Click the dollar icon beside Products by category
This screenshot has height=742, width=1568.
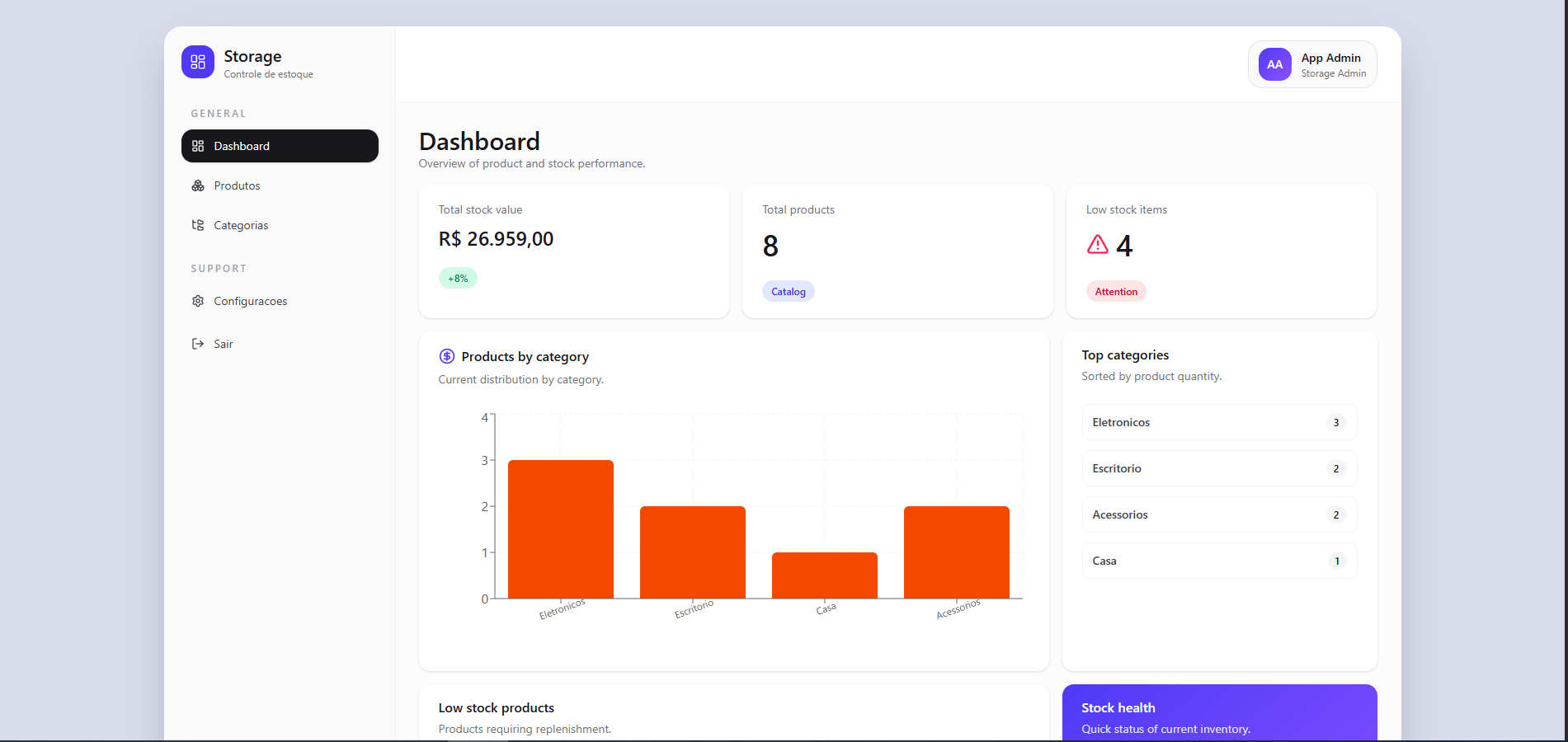click(x=447, y=356)
